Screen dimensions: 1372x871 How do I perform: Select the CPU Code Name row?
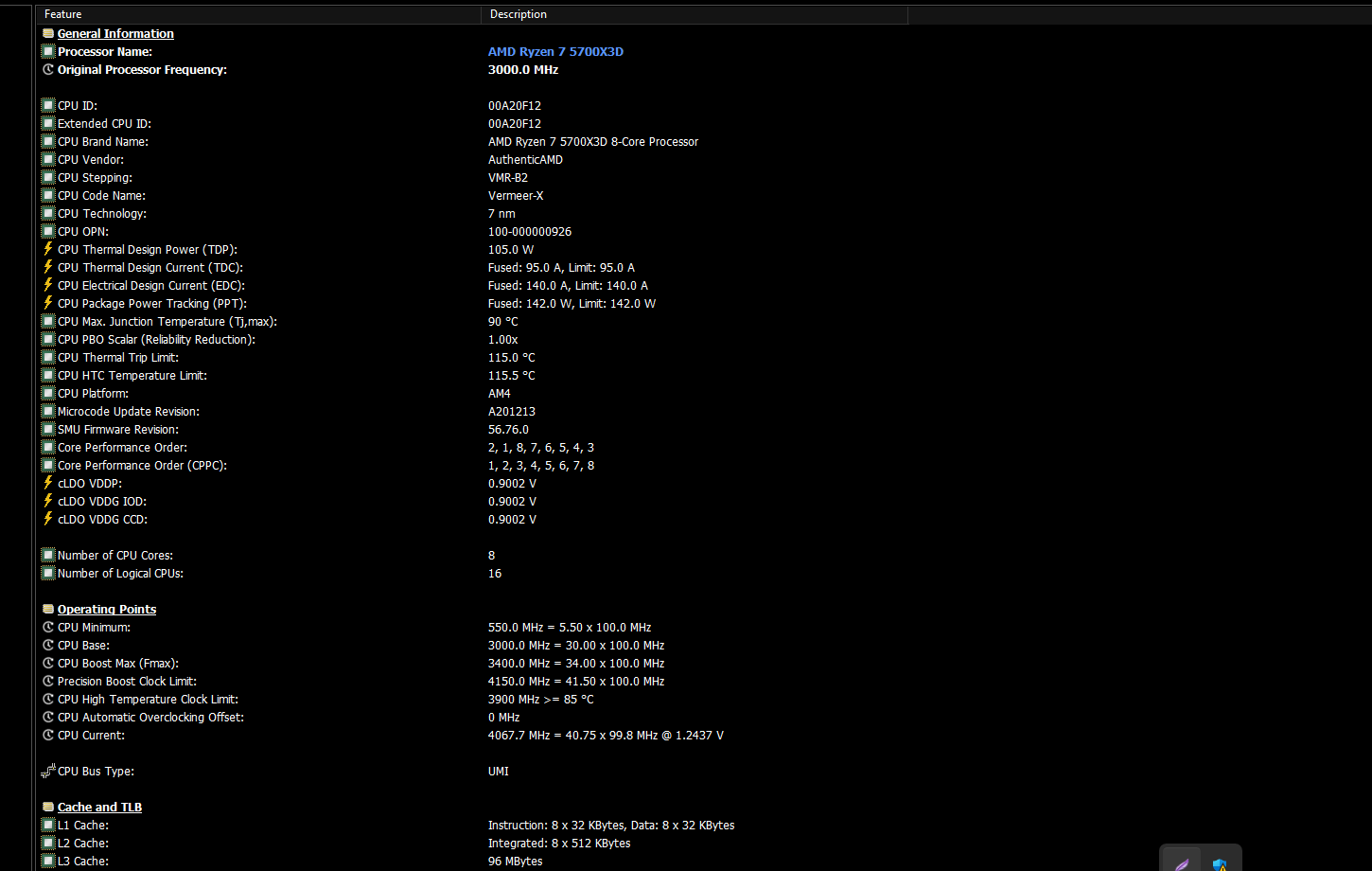(101, 196)
